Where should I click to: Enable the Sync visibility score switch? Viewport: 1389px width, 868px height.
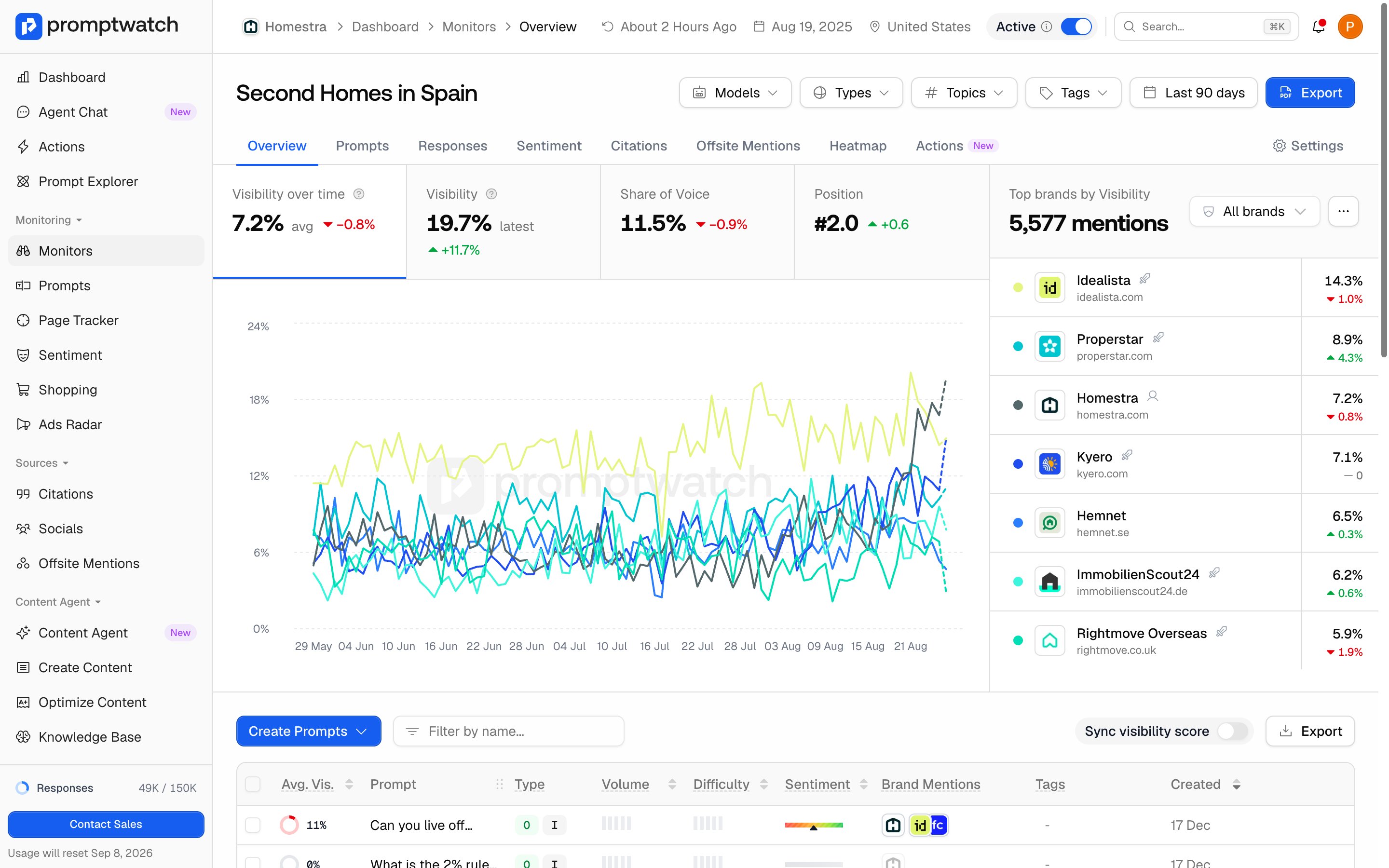1233,731
